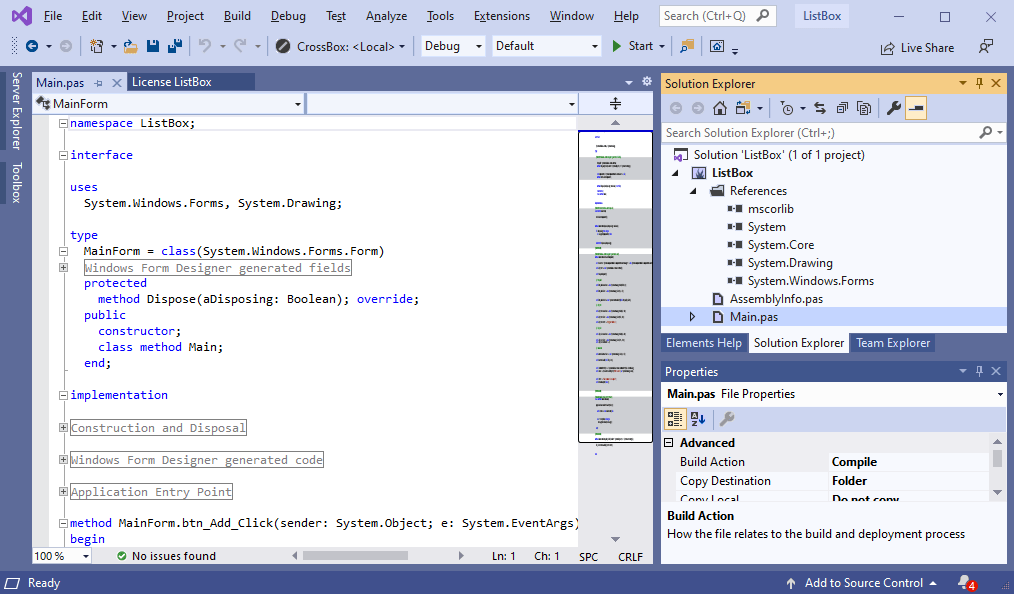The height and width of the screenshot is (594, 1014).
Task: Toggle auto-hide pin on Properties panel
Action: coord(979,371)
